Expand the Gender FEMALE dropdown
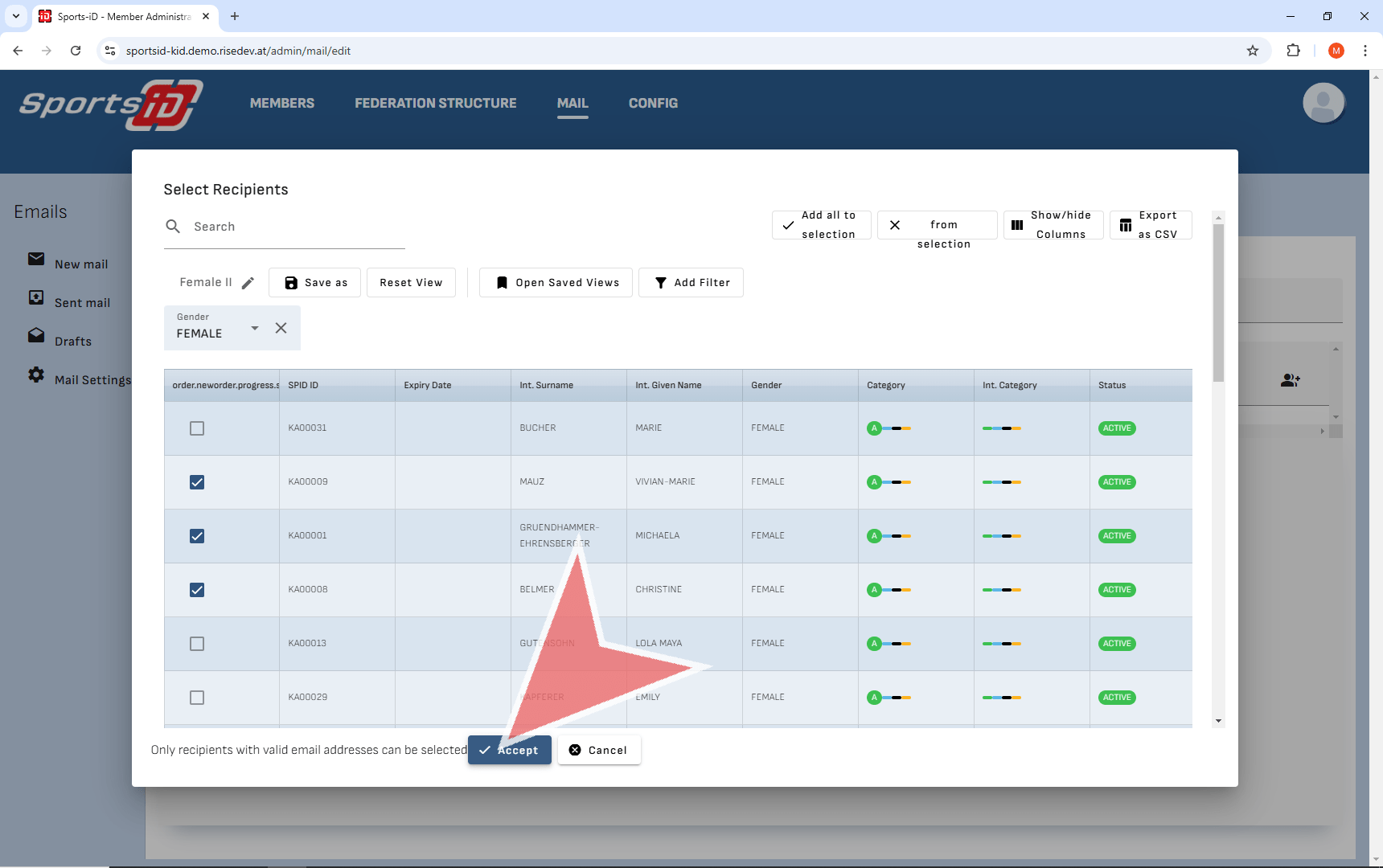 (254, 328)
